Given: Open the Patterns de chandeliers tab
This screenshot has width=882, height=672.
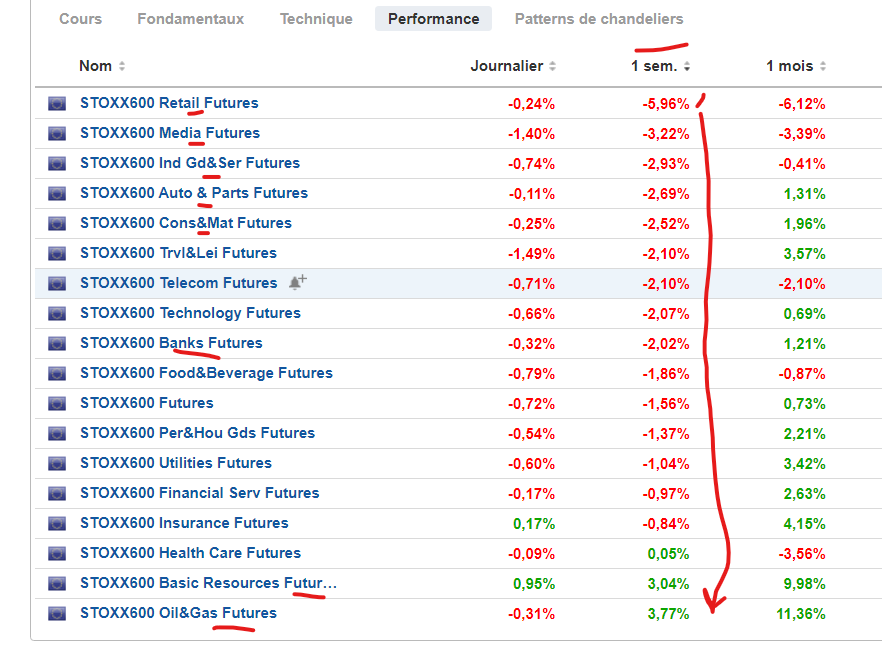Looking at the screenshot, I should pyautogui.click(x=599, y=19).
